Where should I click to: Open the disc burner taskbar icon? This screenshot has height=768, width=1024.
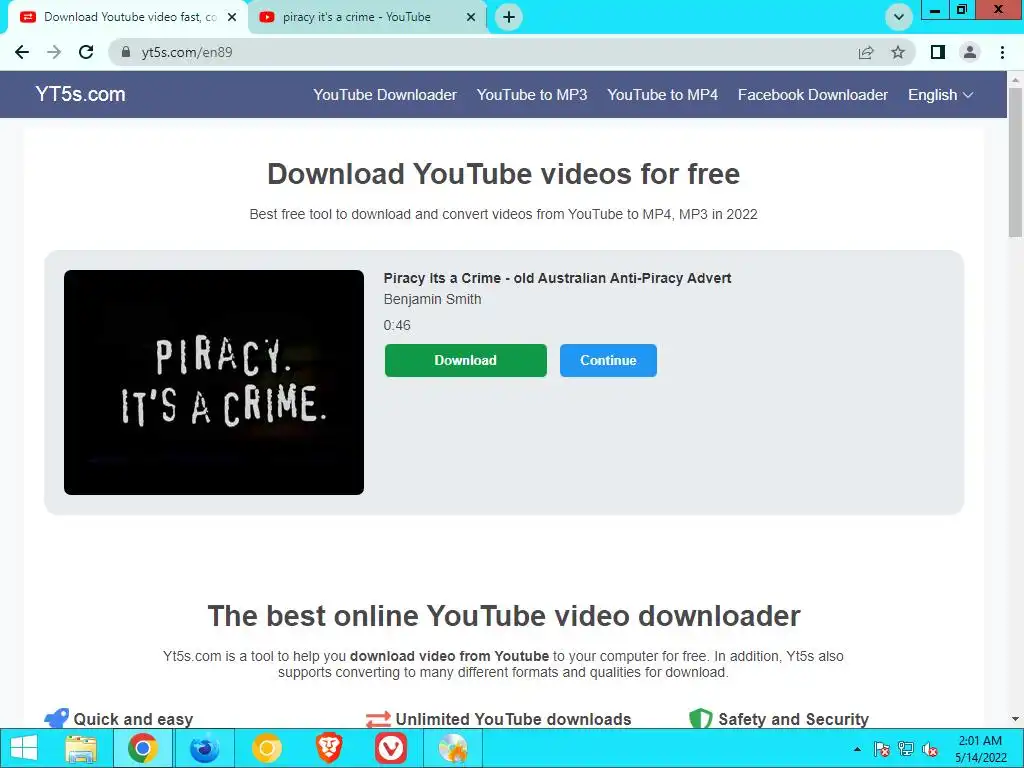click(453, 748)
